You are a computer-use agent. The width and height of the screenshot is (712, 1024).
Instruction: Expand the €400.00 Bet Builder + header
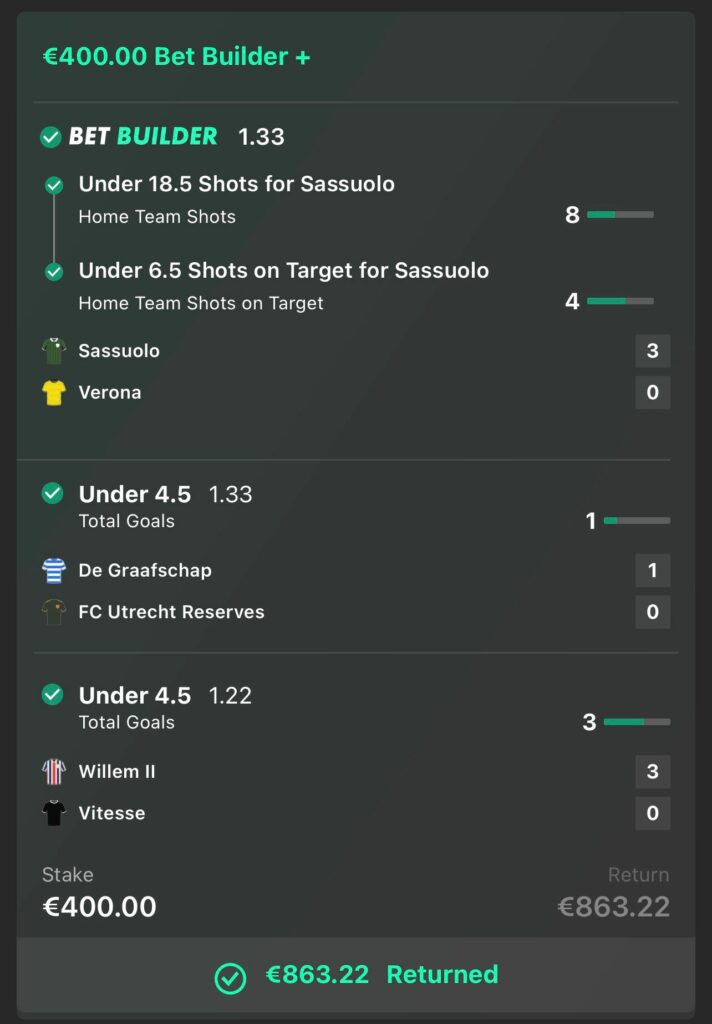[x=176, y=57]
